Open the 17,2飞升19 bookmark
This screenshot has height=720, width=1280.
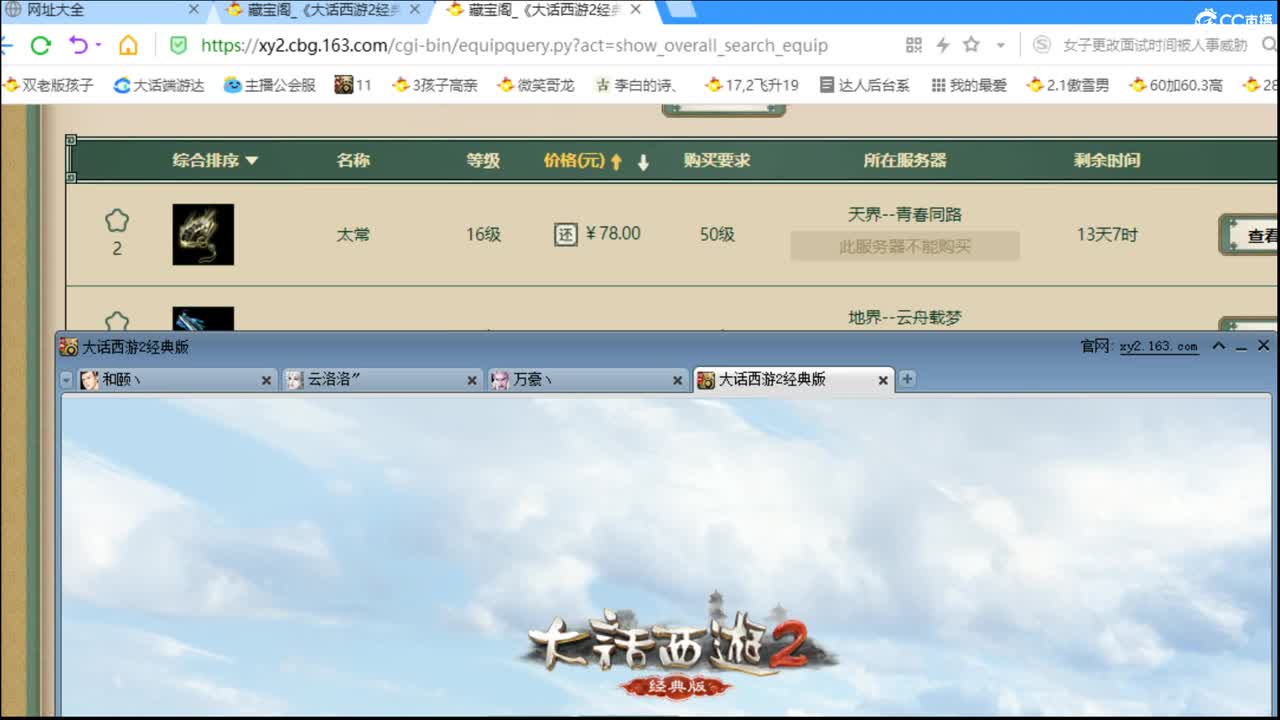[x=752, y=85]
